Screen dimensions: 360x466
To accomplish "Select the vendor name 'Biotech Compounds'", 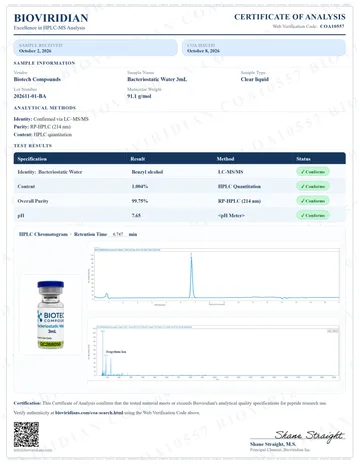I will (x=37, y=79).
